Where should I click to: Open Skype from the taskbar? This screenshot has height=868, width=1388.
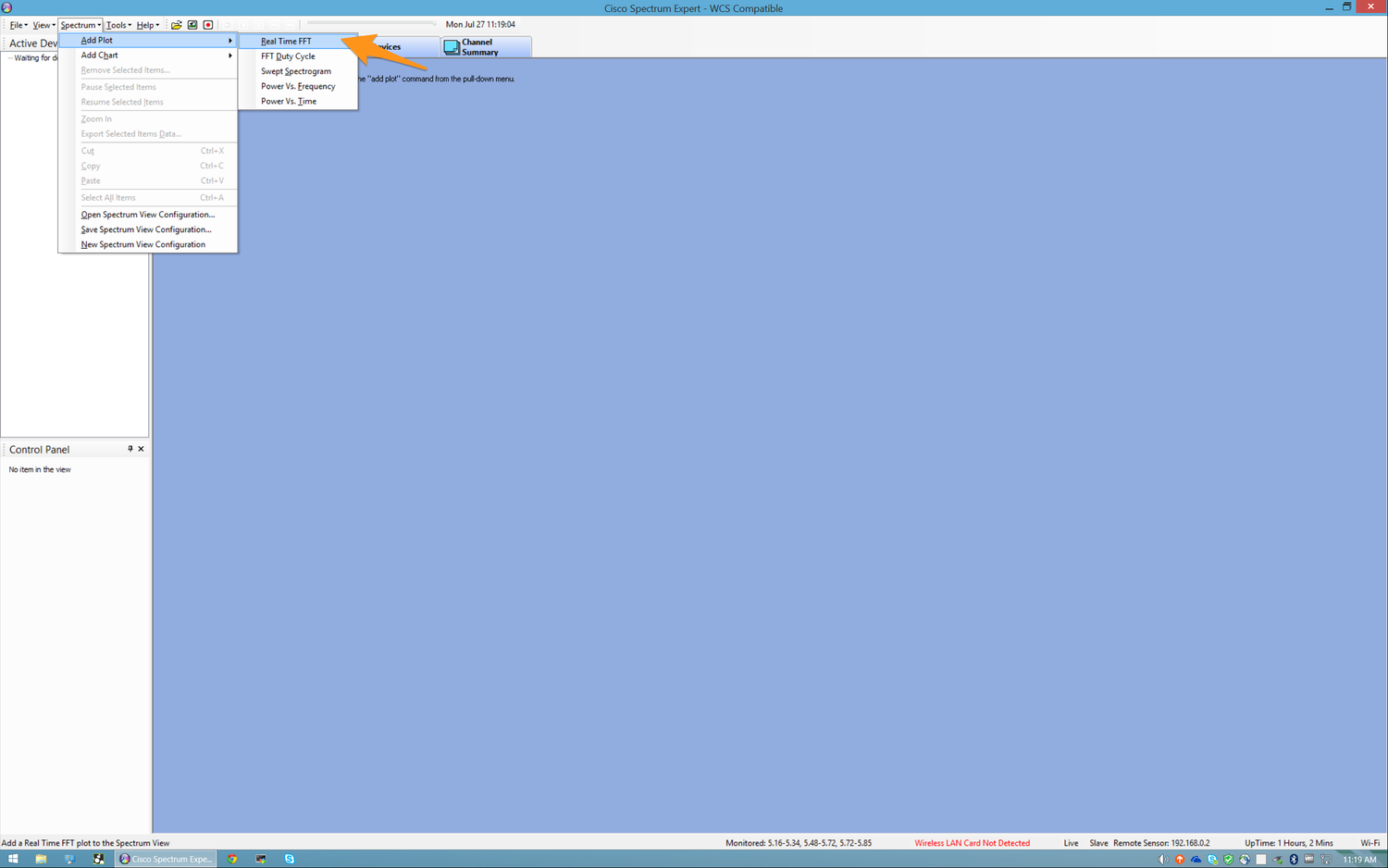(x=289, y=859)
